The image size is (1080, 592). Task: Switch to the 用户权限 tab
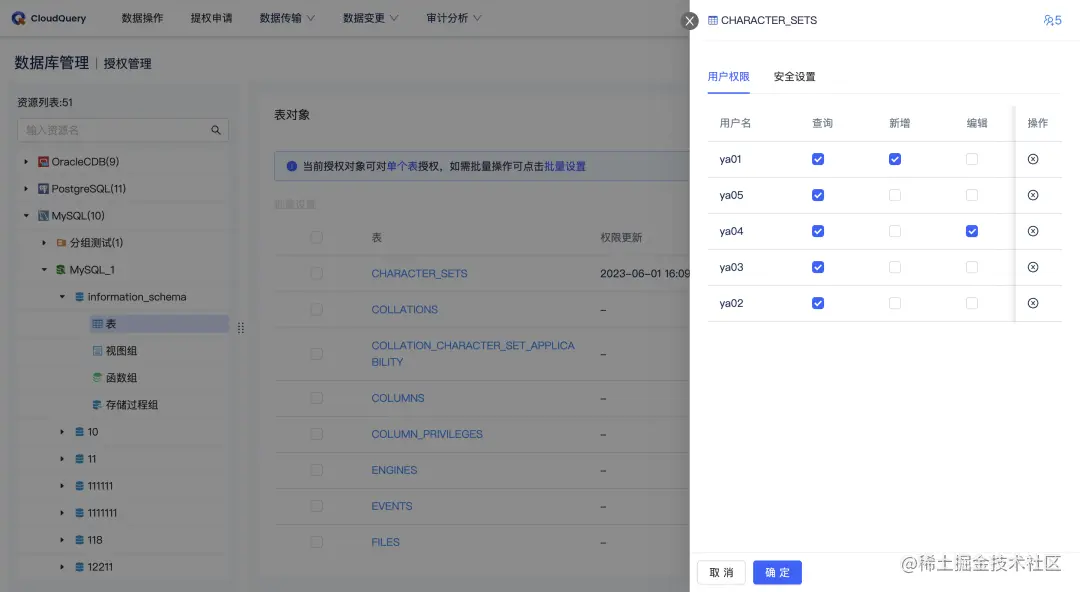728,76
